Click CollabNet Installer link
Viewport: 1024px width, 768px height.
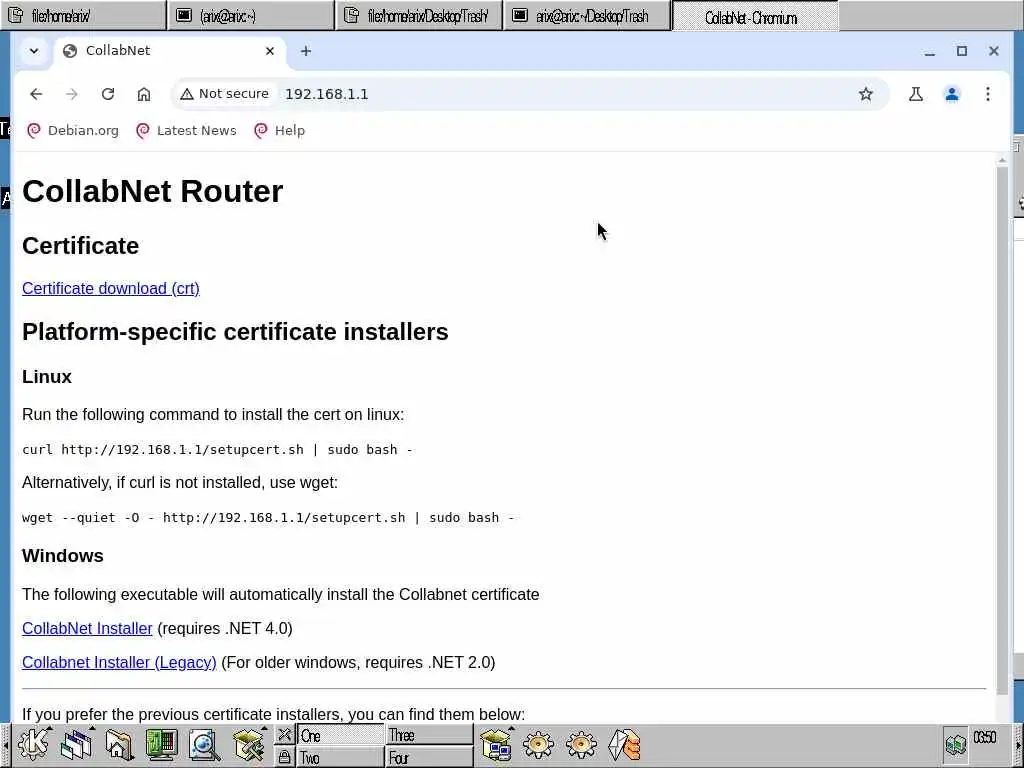[x=87, y=628]
